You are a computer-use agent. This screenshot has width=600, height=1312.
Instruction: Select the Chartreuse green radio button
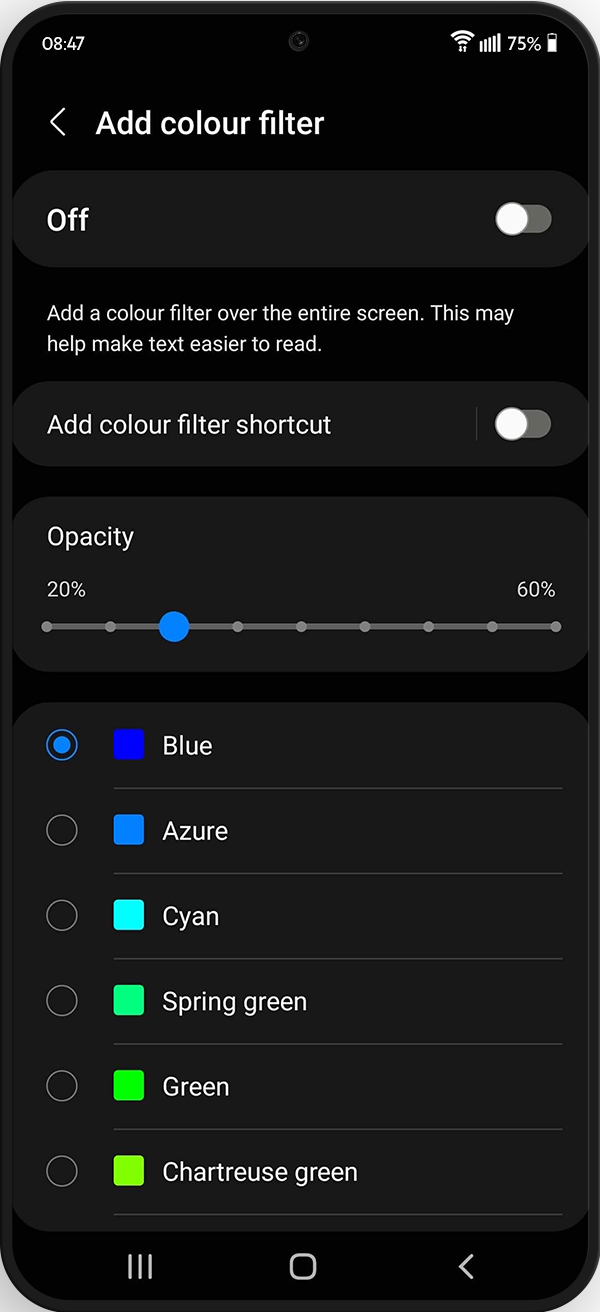[x=62, y=1171]
